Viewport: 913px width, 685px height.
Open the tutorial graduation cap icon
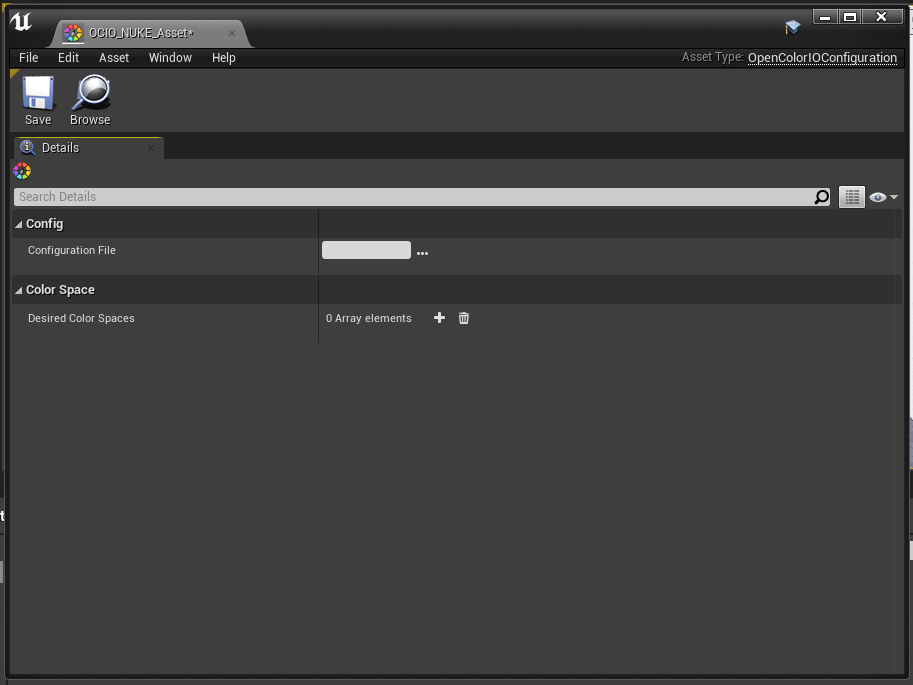point(792,27)
